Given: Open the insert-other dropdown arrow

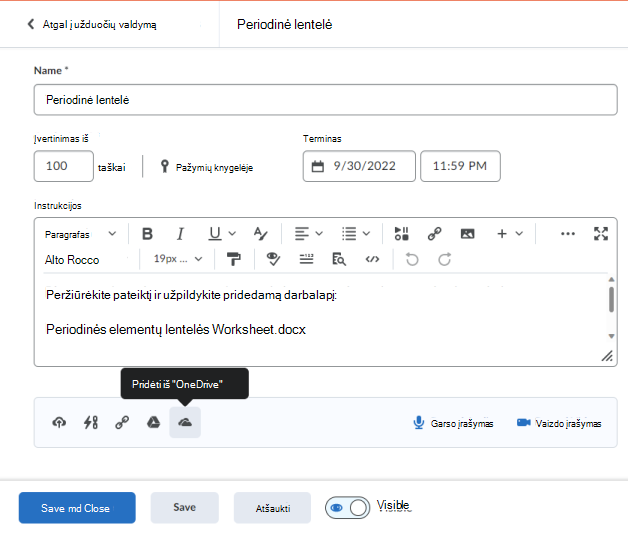Looking at the screenshot, I should point(519,234).
